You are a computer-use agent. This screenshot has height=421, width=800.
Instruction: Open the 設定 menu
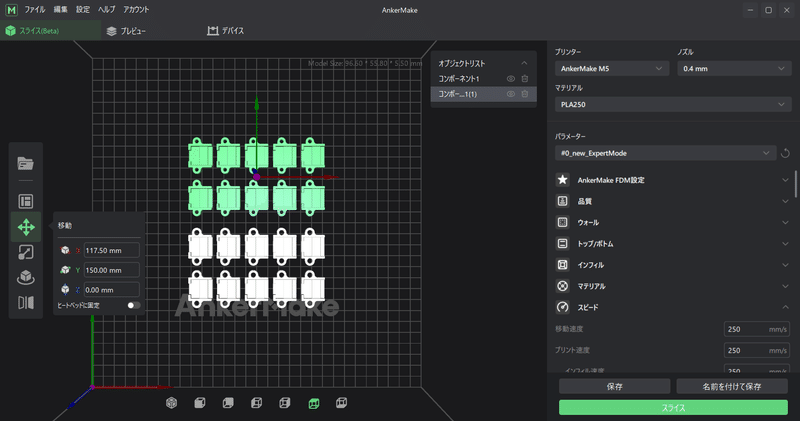pos(83,10)
